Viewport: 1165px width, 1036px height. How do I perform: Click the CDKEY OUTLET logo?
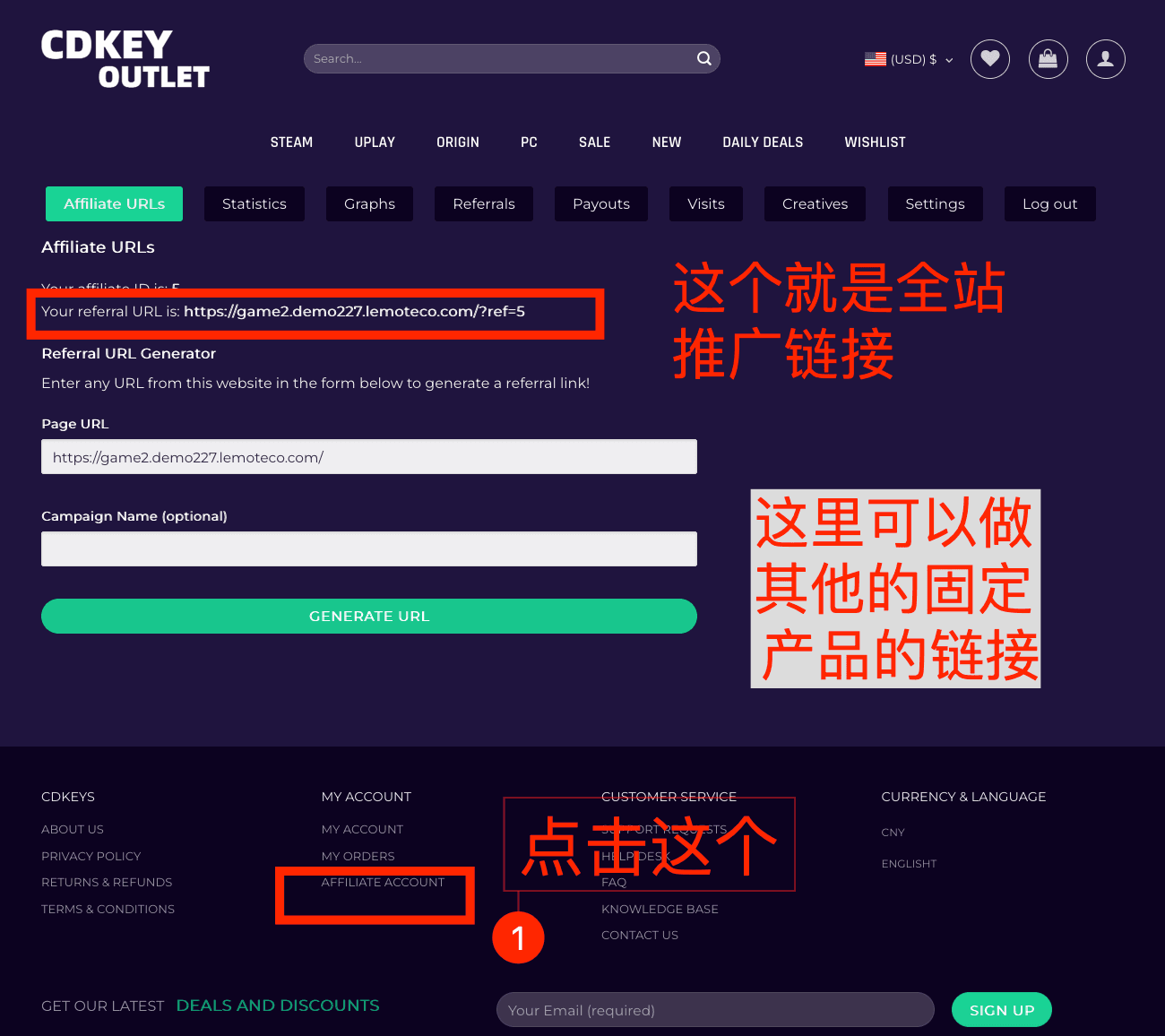(x=125, y=59)
